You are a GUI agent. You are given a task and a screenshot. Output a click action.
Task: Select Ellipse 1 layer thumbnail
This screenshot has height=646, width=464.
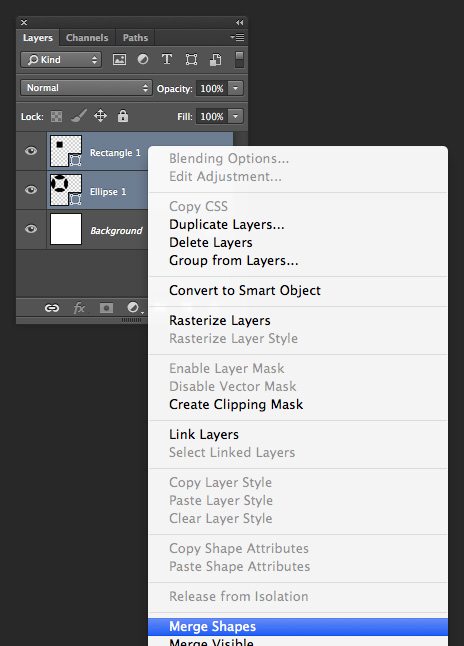pos(66,190)
